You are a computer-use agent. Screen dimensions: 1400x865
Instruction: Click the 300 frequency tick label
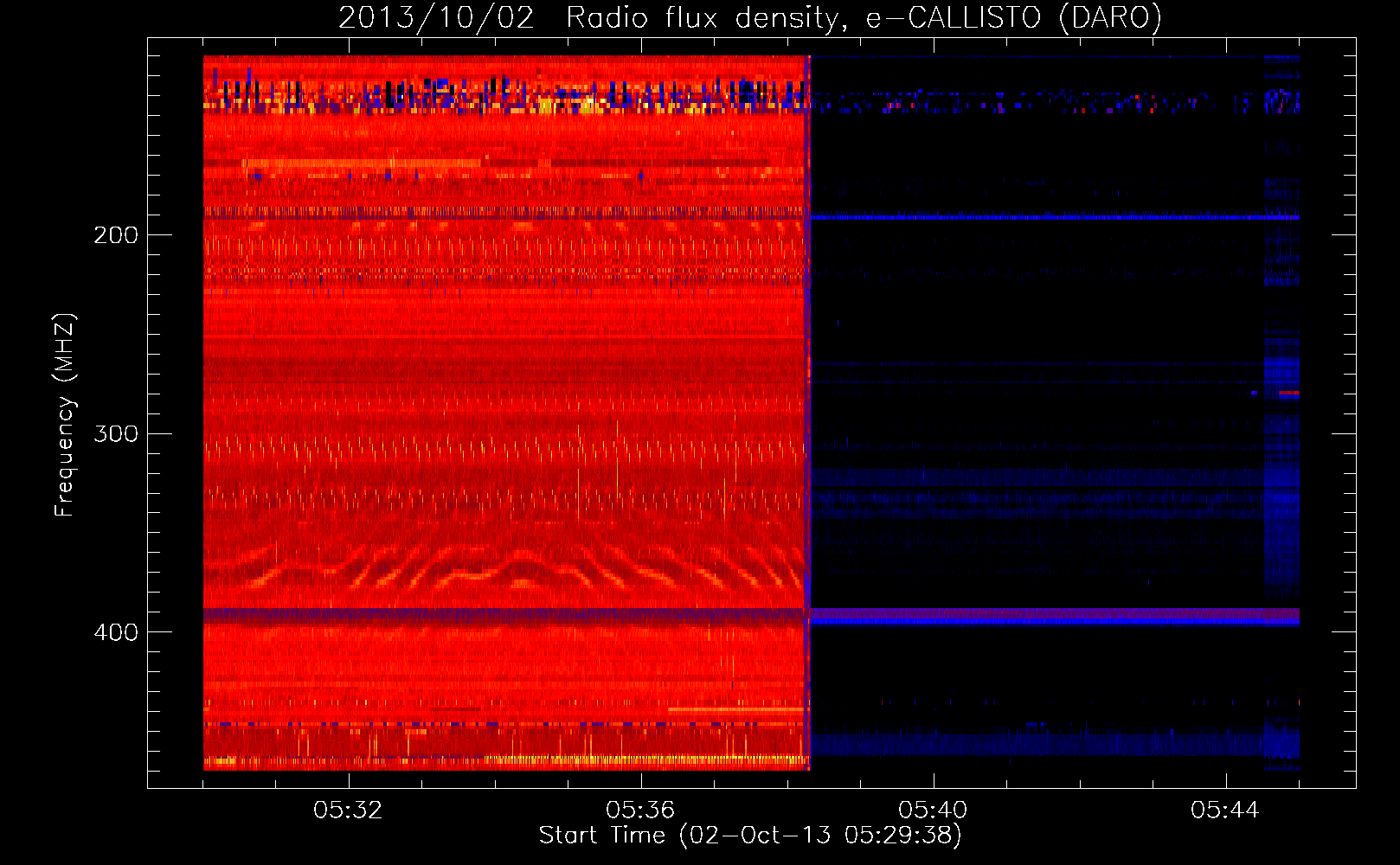click(x=115, y=433)
